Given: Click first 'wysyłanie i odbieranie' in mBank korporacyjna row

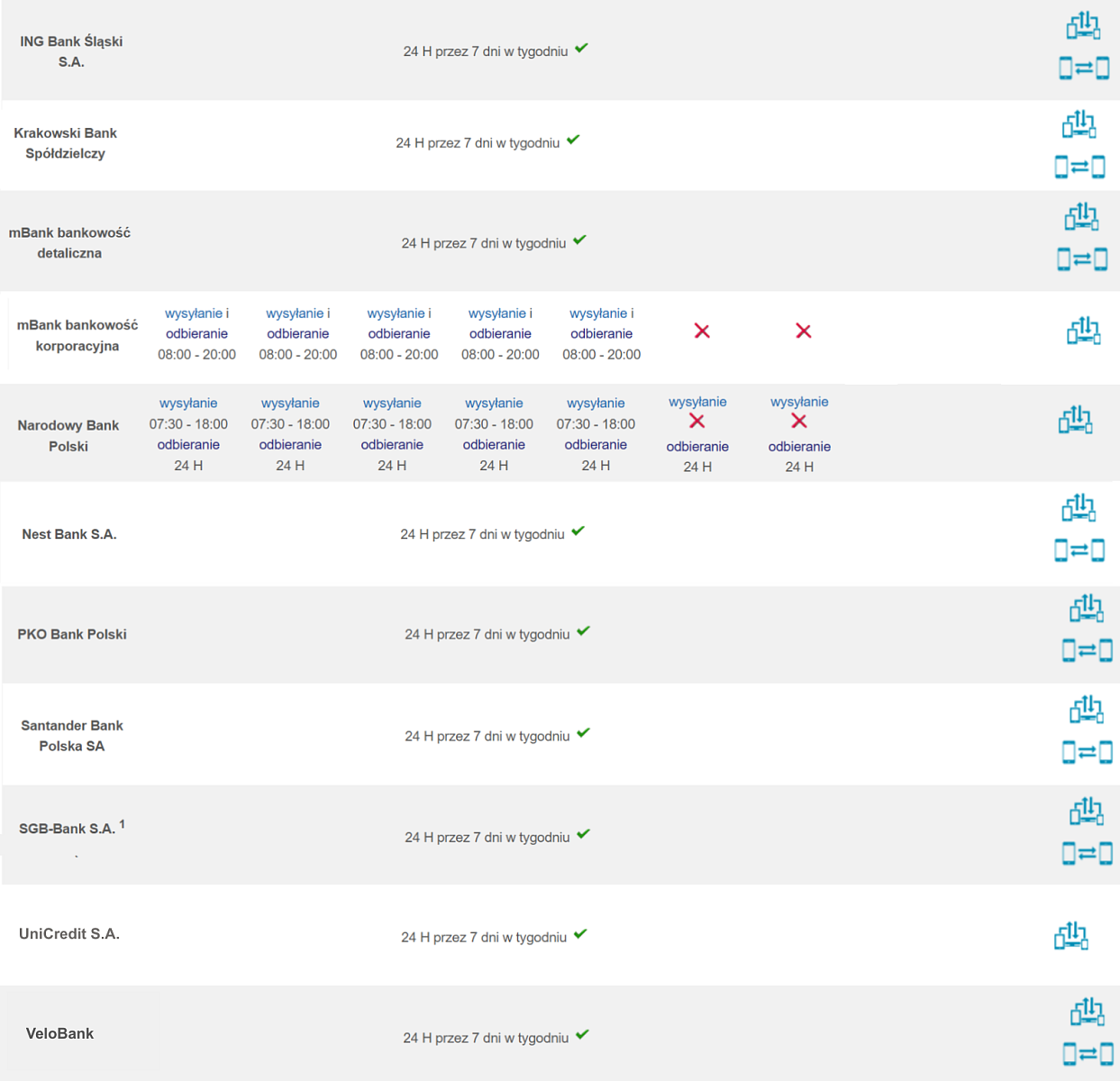Looking at the screenshot, I should [196, 323].
